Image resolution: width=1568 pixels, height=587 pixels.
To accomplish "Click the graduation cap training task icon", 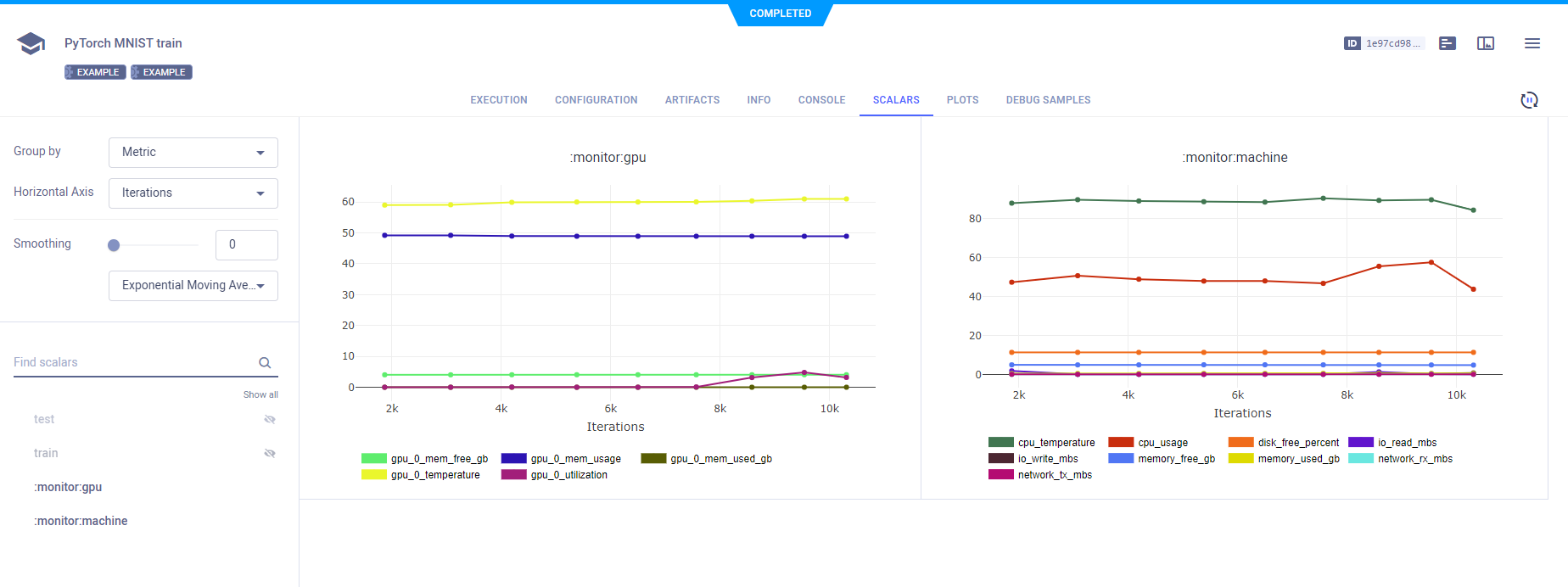I will 31,43.
